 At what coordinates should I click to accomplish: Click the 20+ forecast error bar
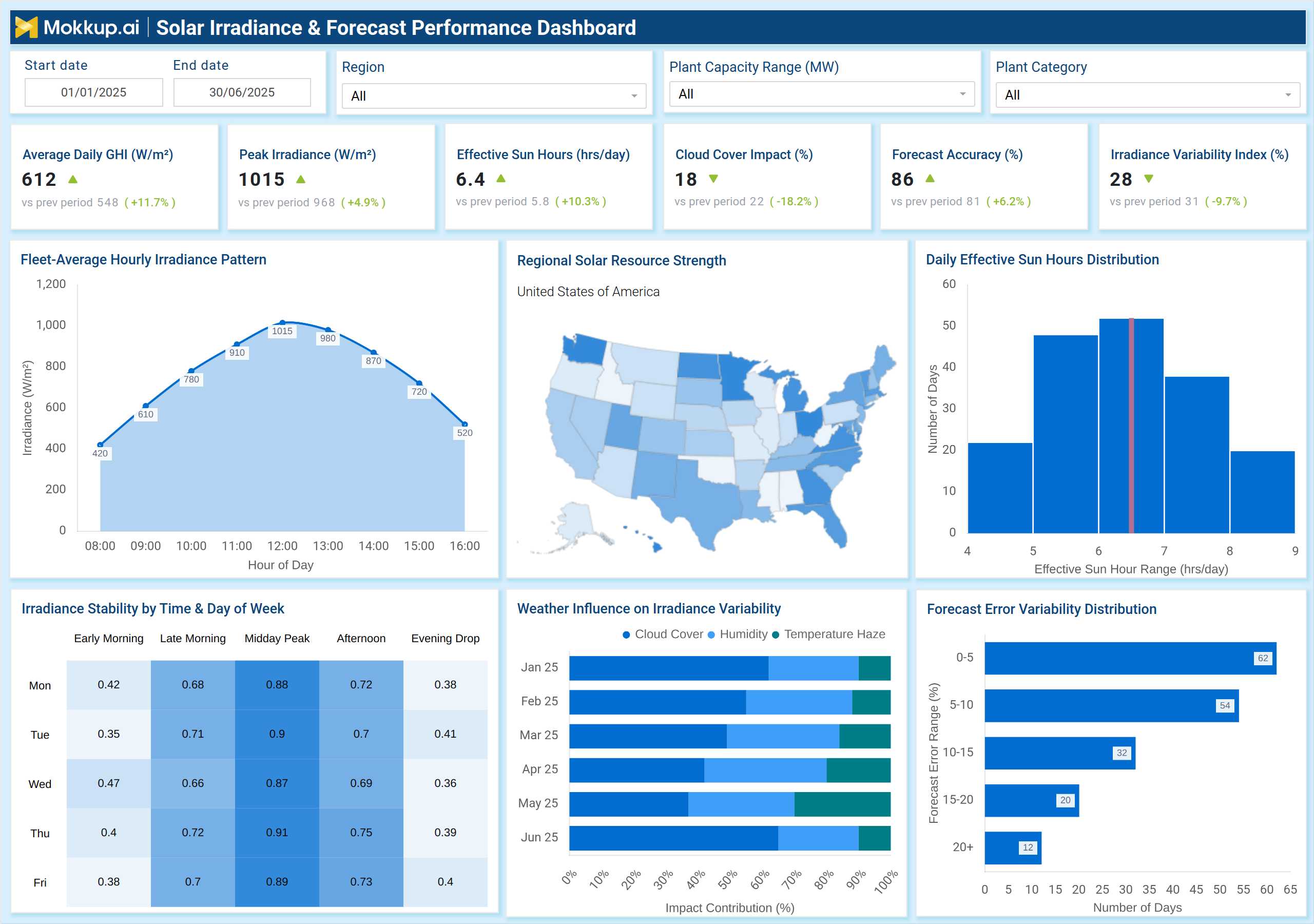[1013, 848]
